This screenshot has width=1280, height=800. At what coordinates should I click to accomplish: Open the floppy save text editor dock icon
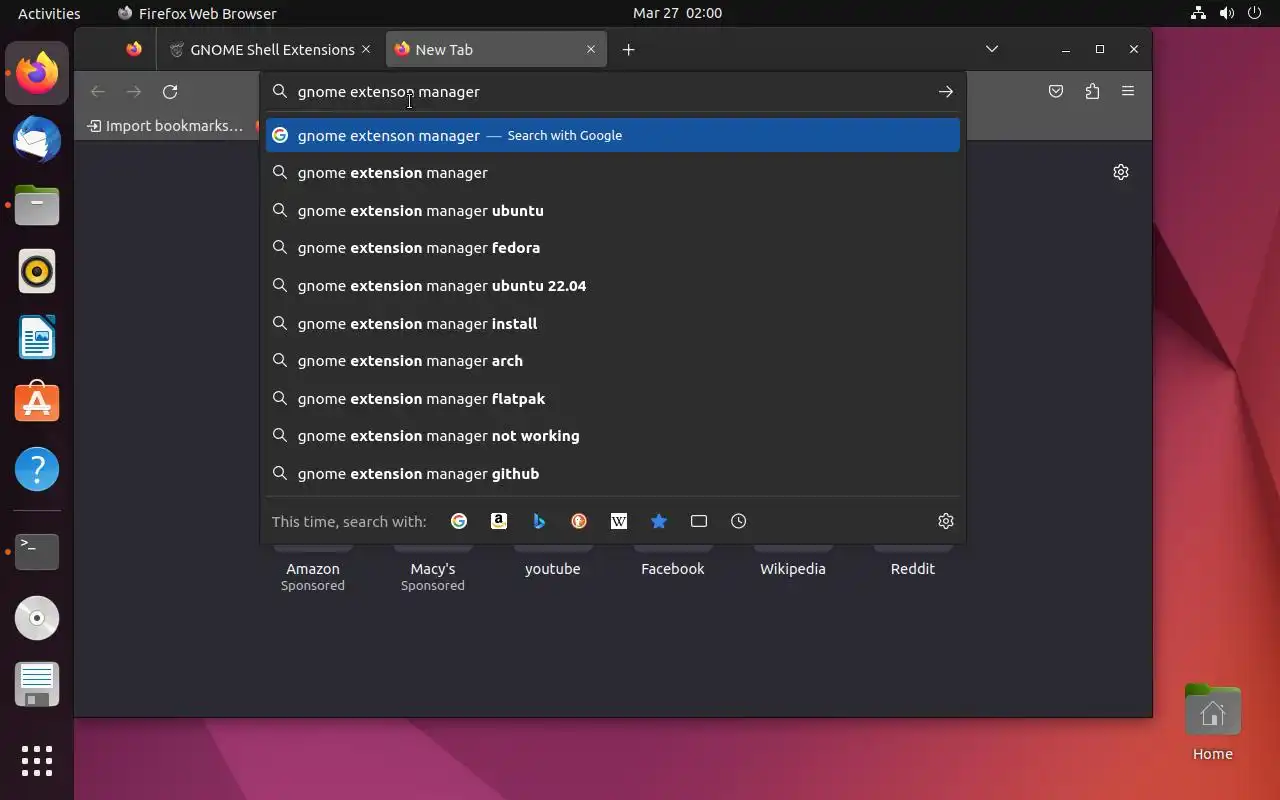coord(37,684)
